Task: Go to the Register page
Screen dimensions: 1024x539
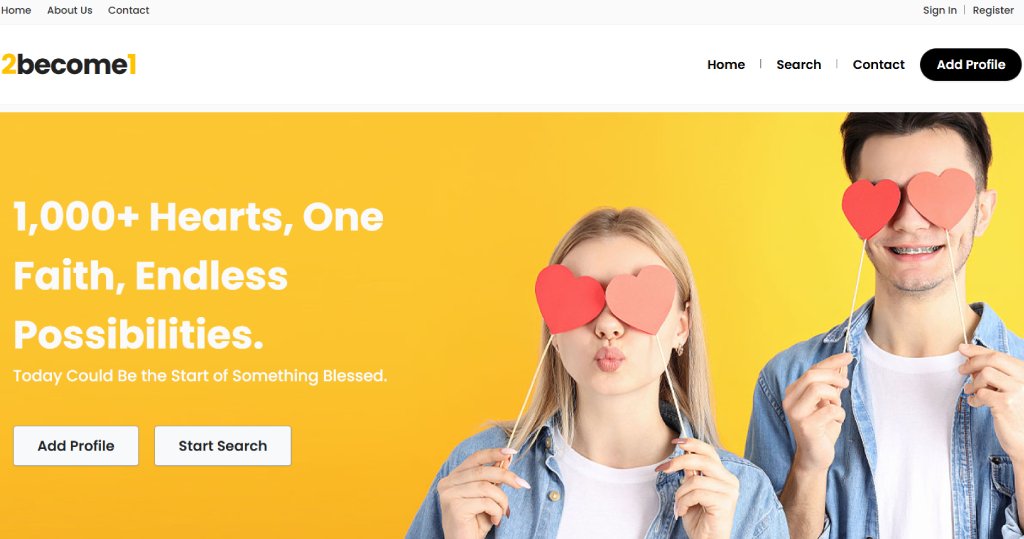Action: (x=993, y=10)
